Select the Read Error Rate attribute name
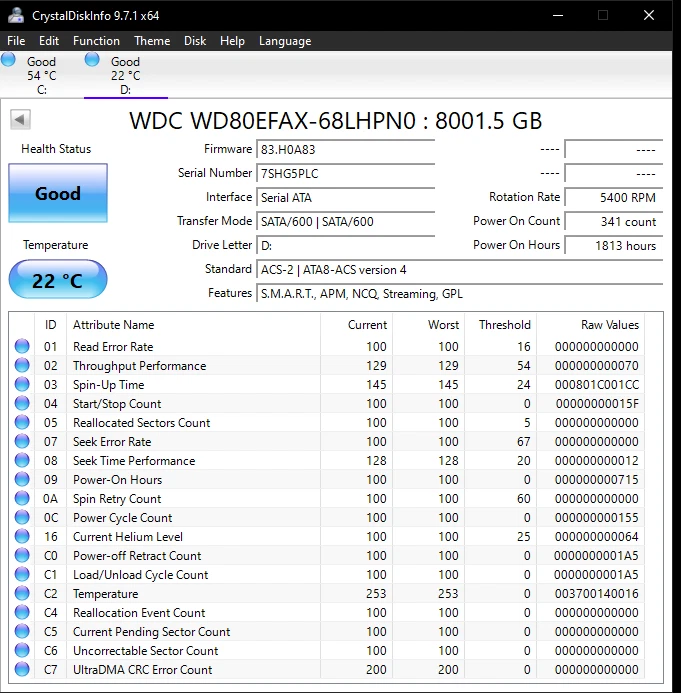681x693 pixels. click(113, 346)
